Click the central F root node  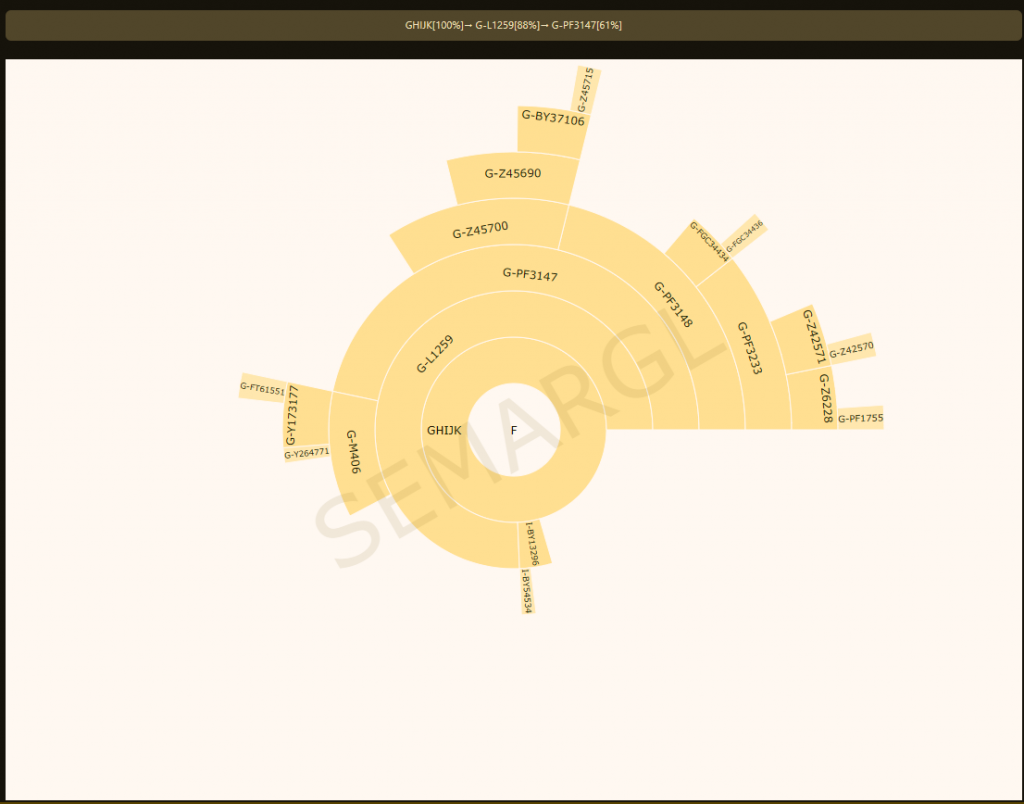pyautogui.click(x=514, y=430)
